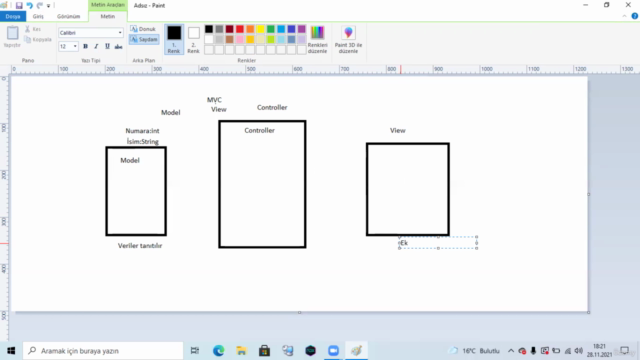This screenshot has width=640, height=360.
Task: Click the İsim:String text on canvas
Action: 142,141
